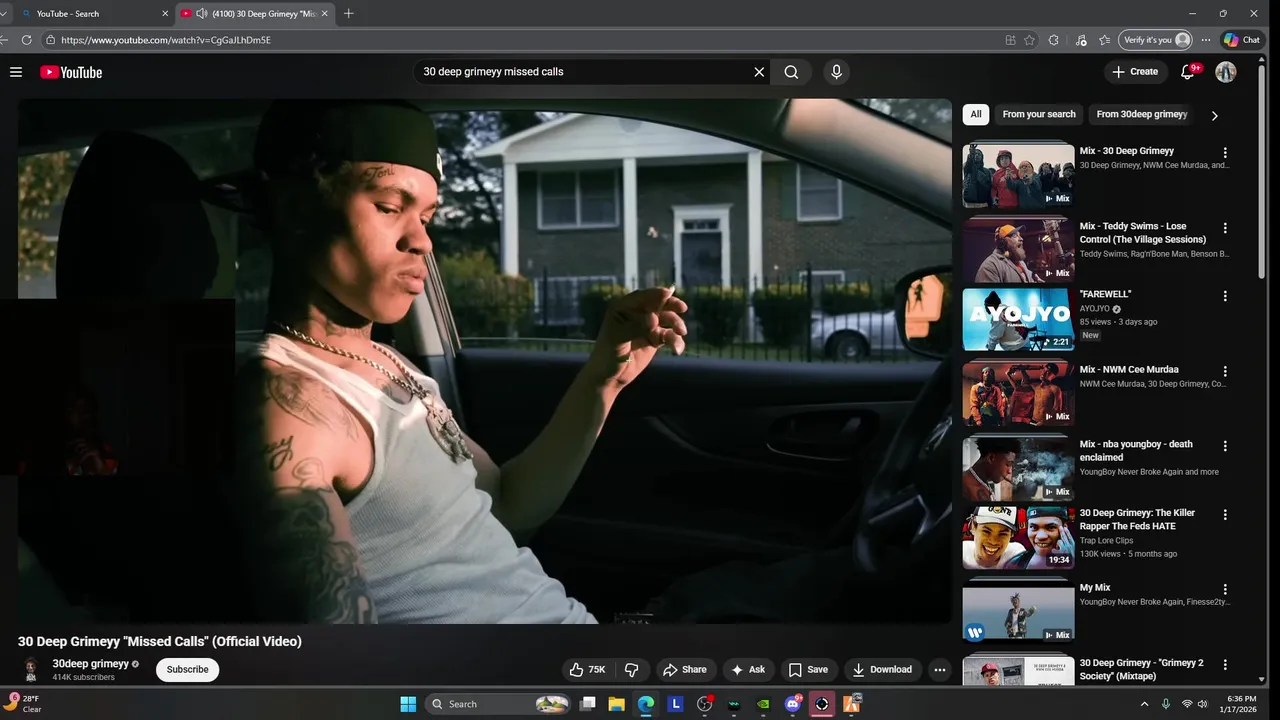
Task: Click the Ask button under the video
Action: (x=748, y=670)
